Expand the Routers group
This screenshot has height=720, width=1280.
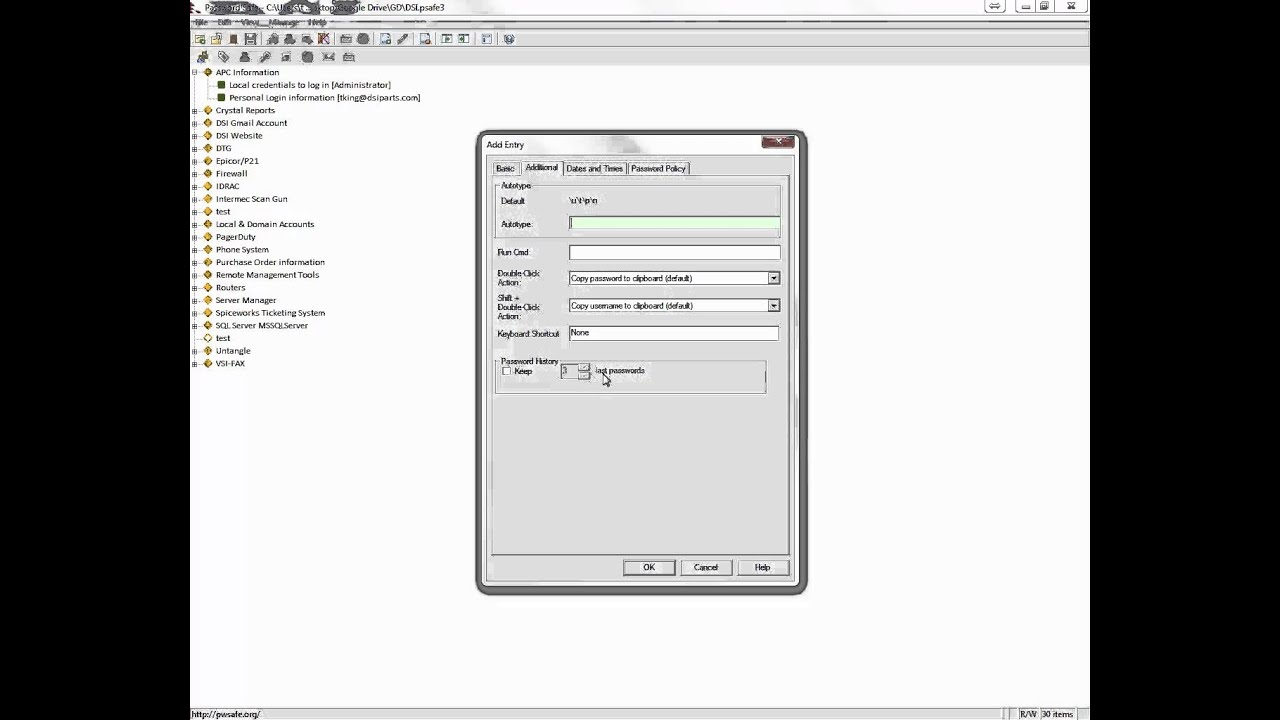click(195, 287)
